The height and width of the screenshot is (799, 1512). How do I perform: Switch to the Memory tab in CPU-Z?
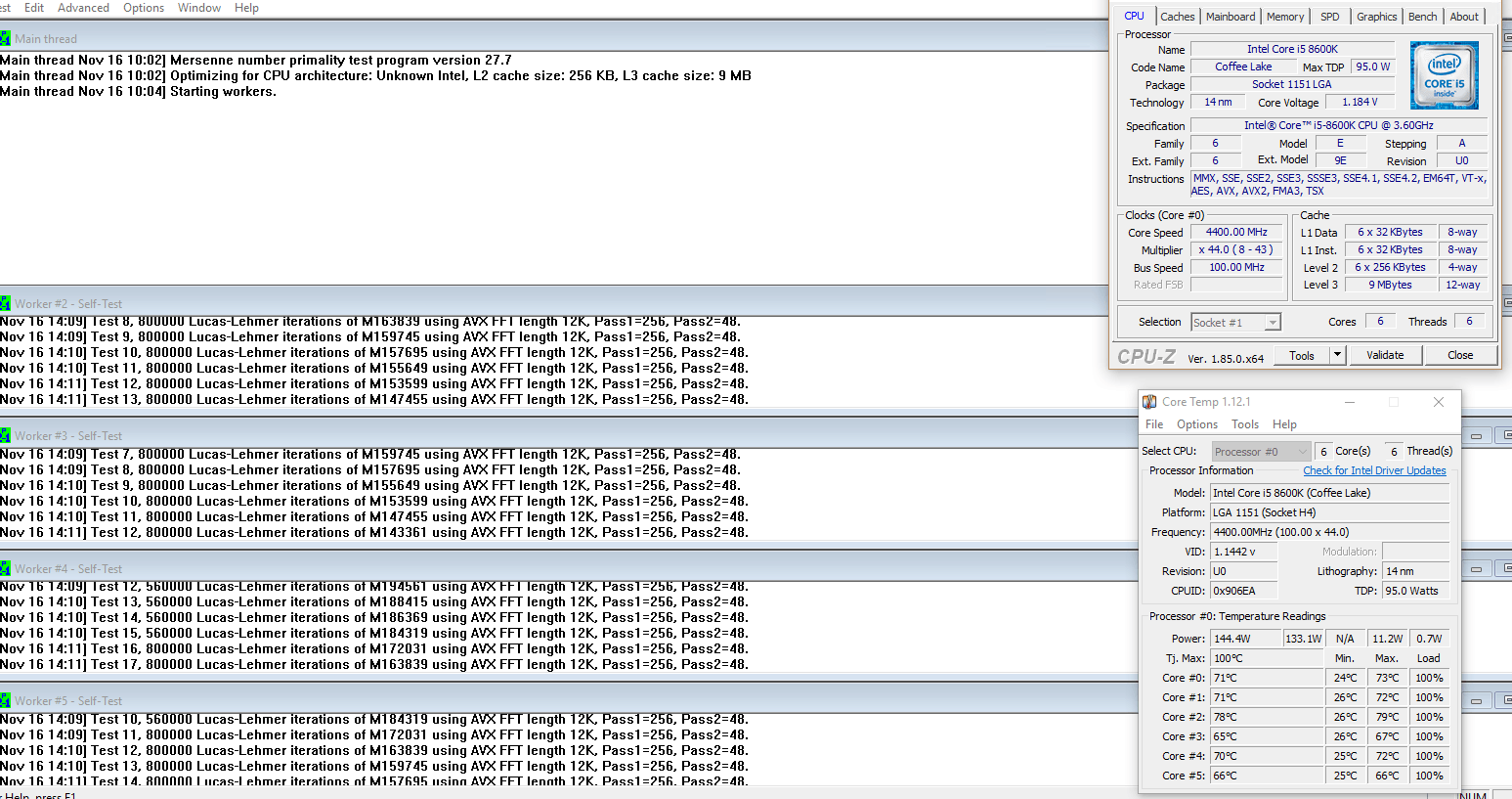click(1285, 17)
